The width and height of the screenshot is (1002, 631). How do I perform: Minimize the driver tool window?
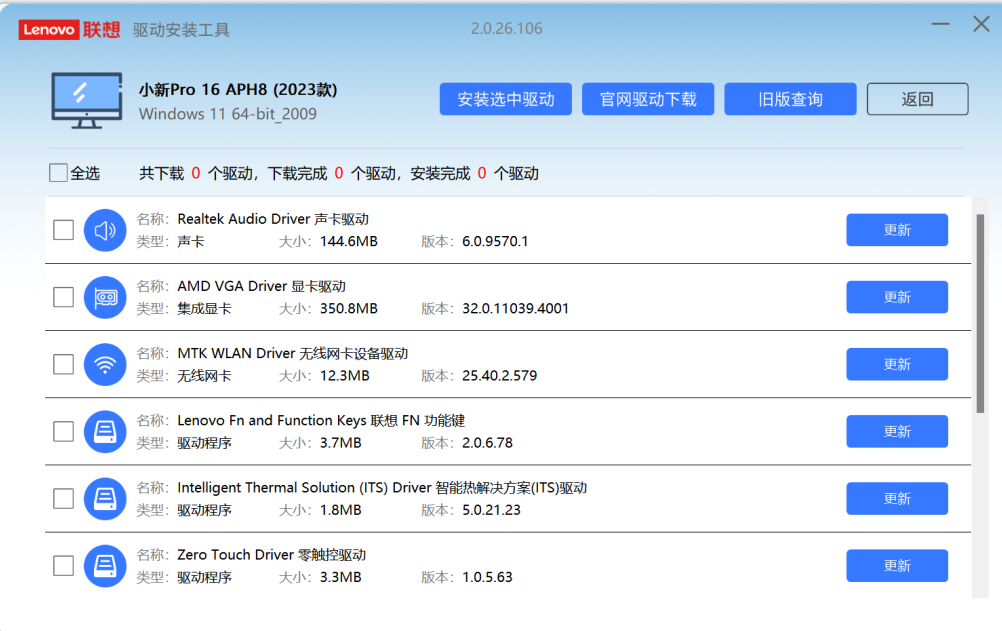(x=940, y=24)
